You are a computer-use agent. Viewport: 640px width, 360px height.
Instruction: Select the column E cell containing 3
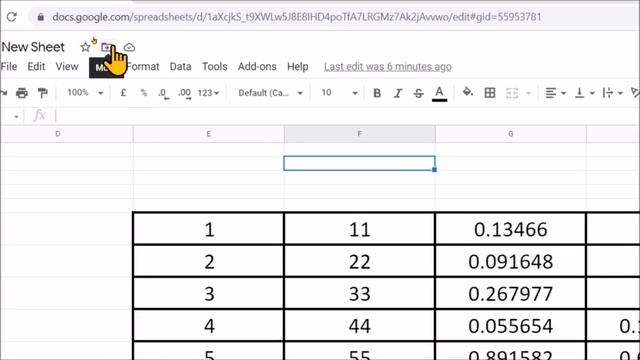(209, 293)
